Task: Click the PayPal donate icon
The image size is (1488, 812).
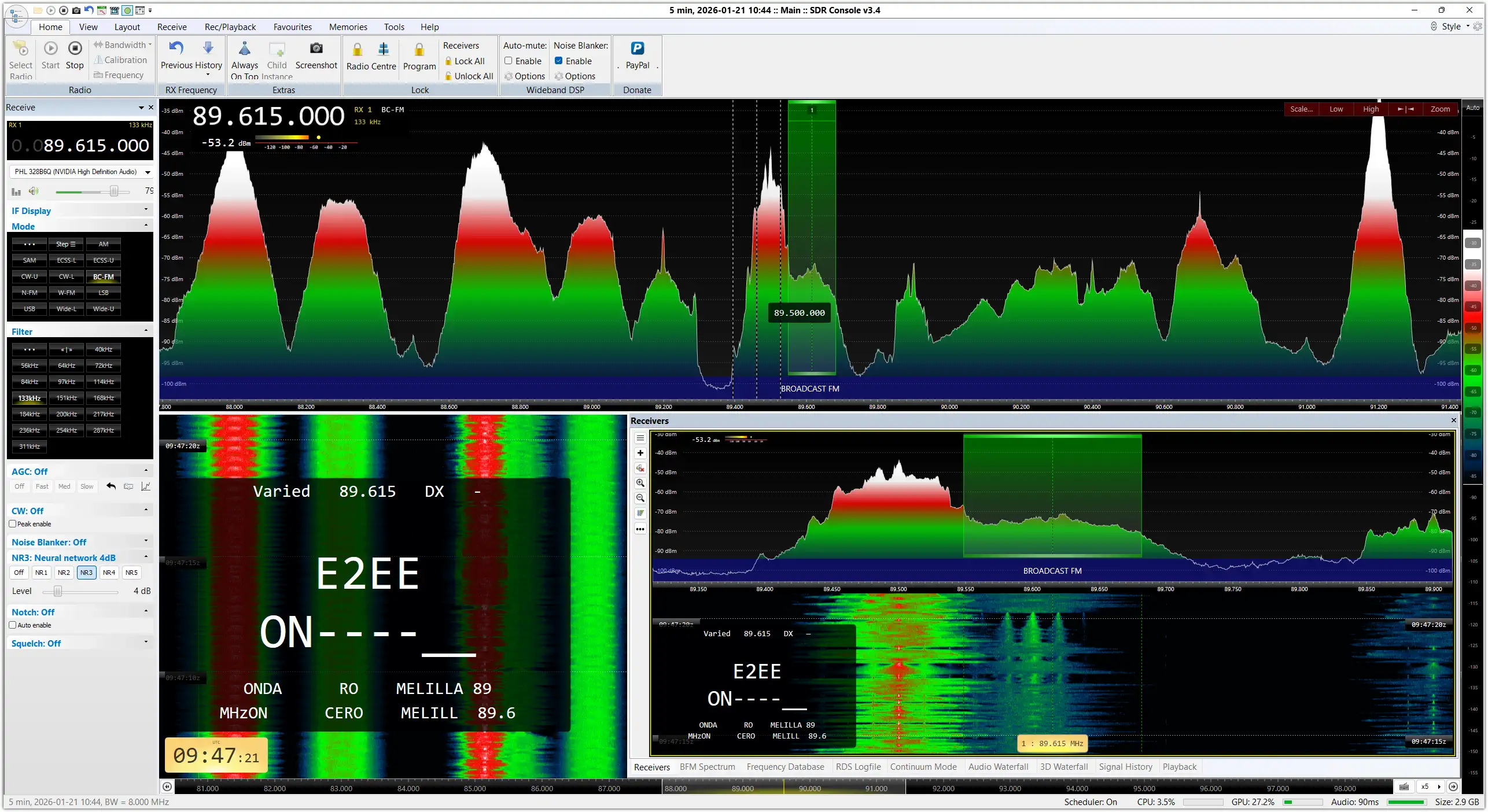Action: pos(637,48)
